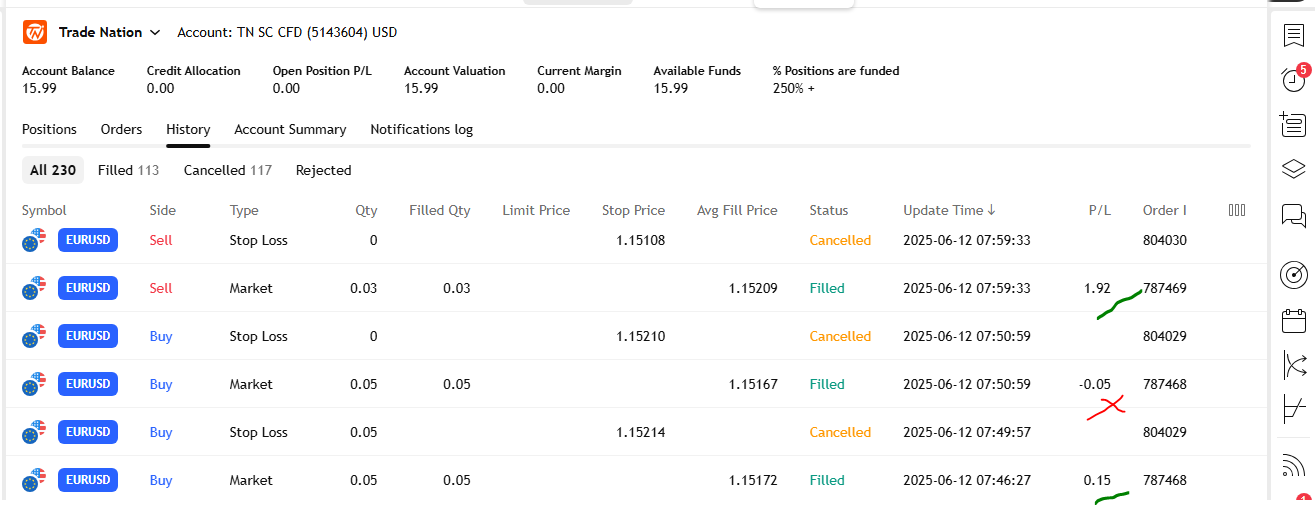
Task: Click the add-to-list plus icon in sidebar
Action: (x=1293, y=125)
